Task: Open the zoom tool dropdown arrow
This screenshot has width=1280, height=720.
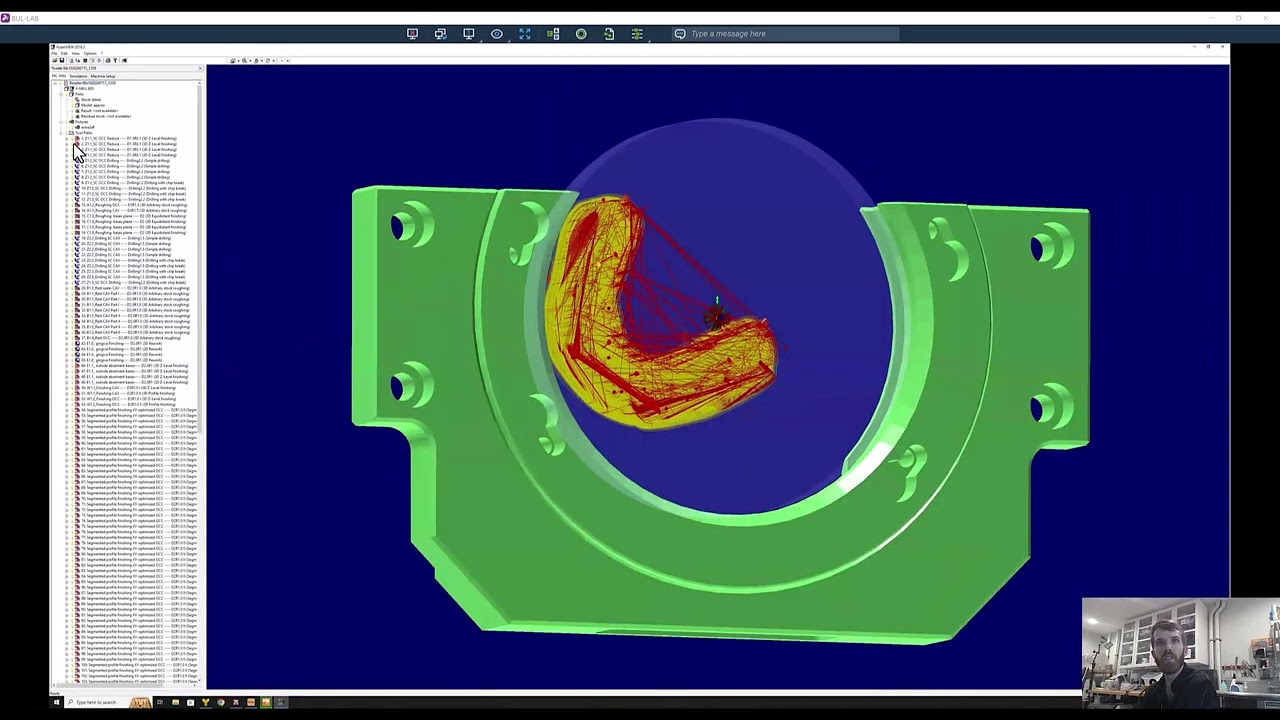Action: click(x=250, y=60)
